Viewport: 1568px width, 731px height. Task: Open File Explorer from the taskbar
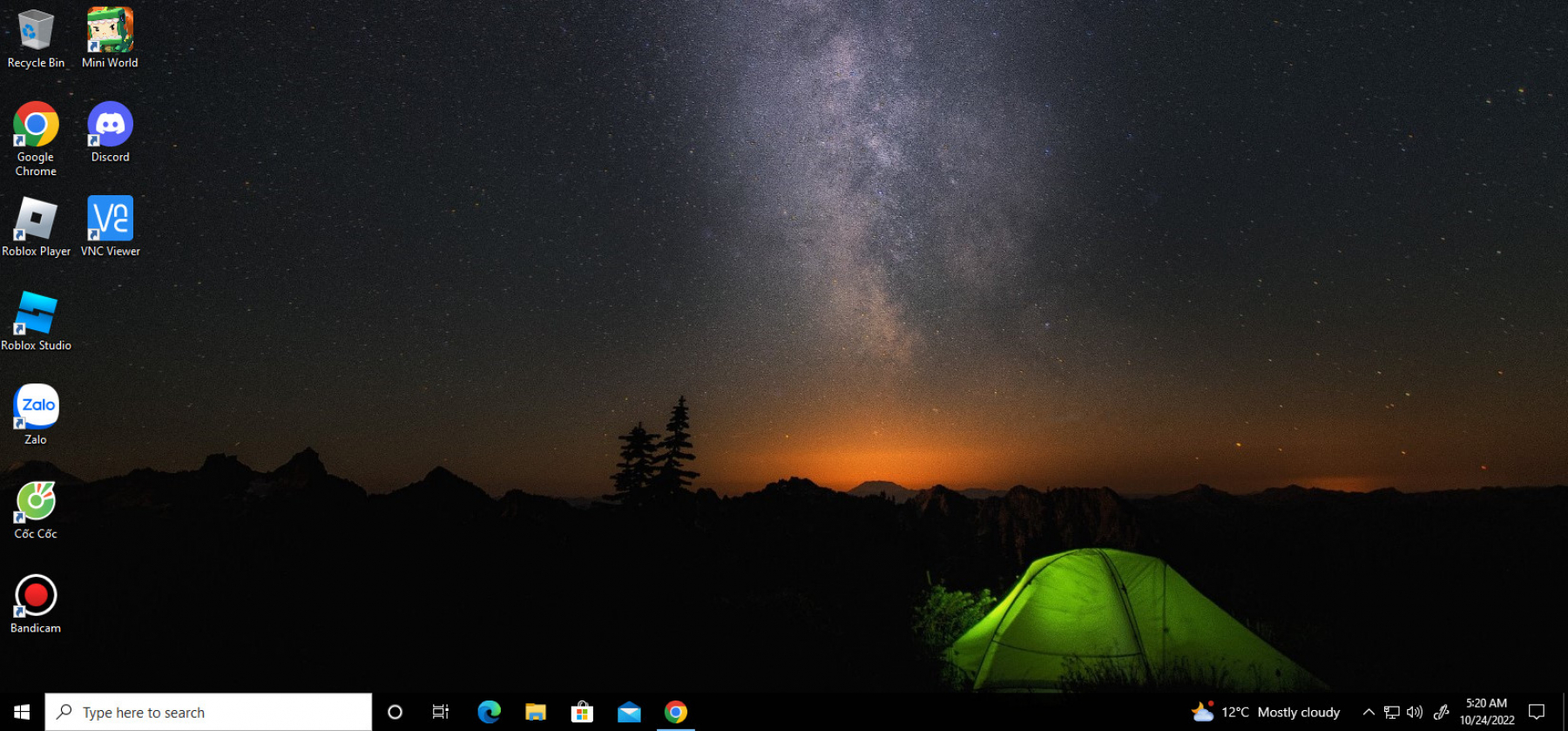pos(535,712)
